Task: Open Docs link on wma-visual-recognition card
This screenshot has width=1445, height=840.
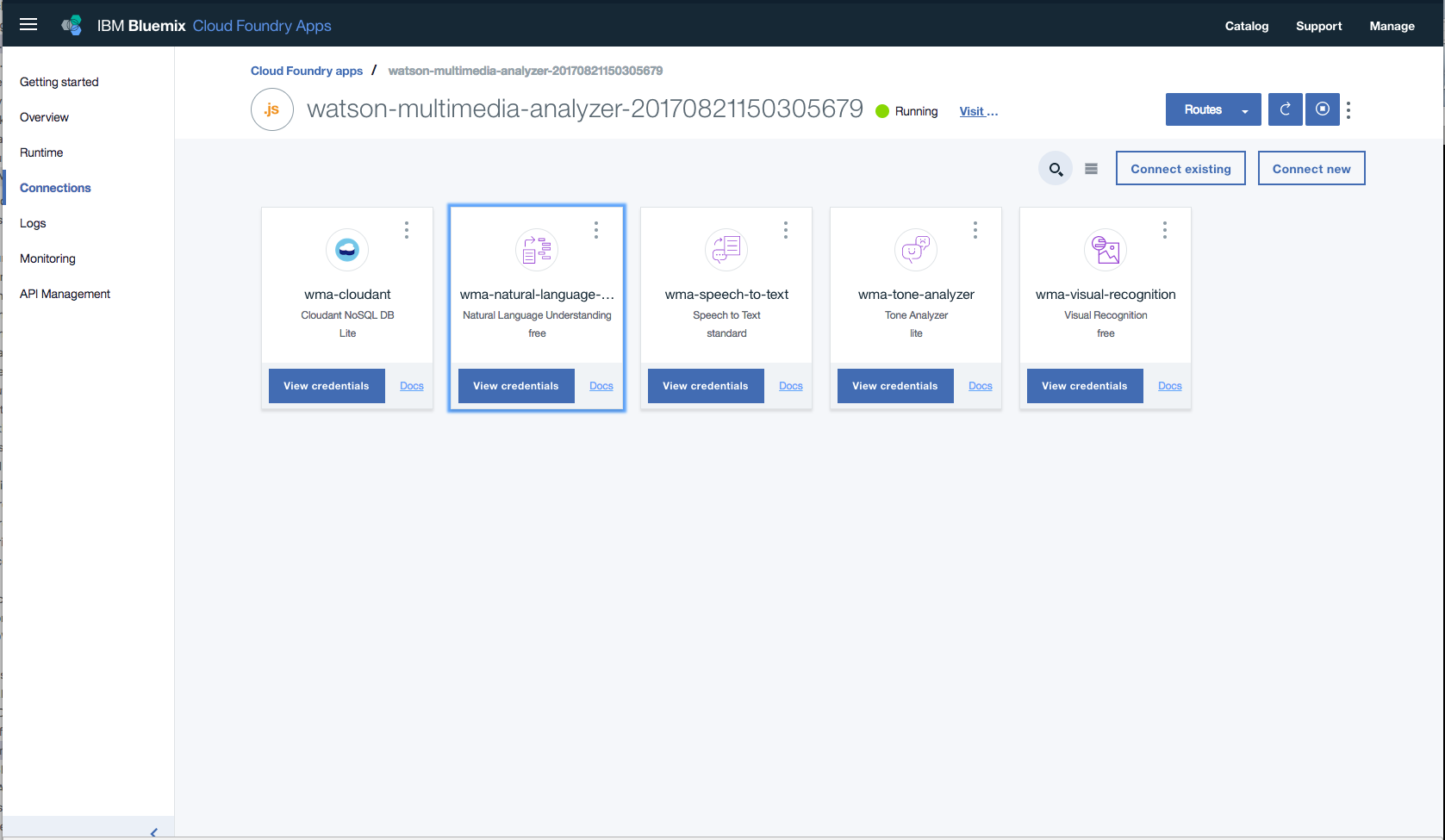Action: (1170, 386)
